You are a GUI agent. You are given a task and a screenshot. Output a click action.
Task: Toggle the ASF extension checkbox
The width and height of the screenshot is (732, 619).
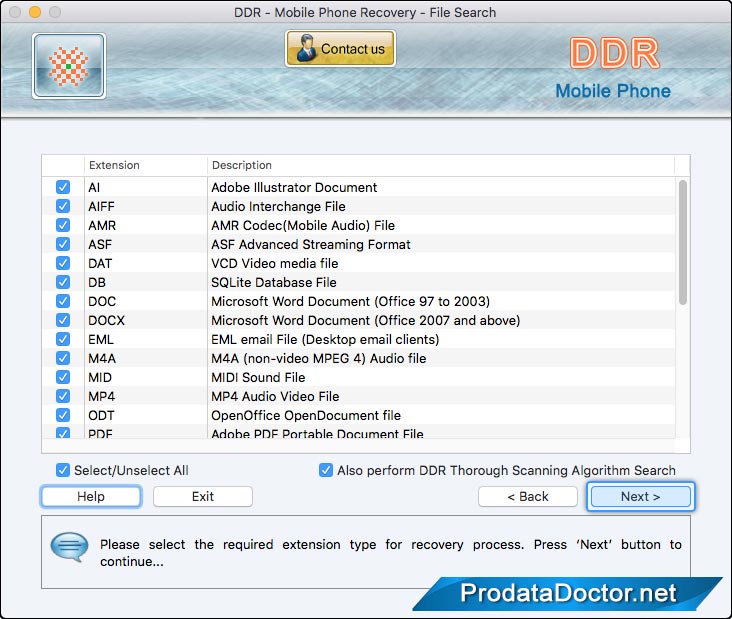[x=63, y=244]
